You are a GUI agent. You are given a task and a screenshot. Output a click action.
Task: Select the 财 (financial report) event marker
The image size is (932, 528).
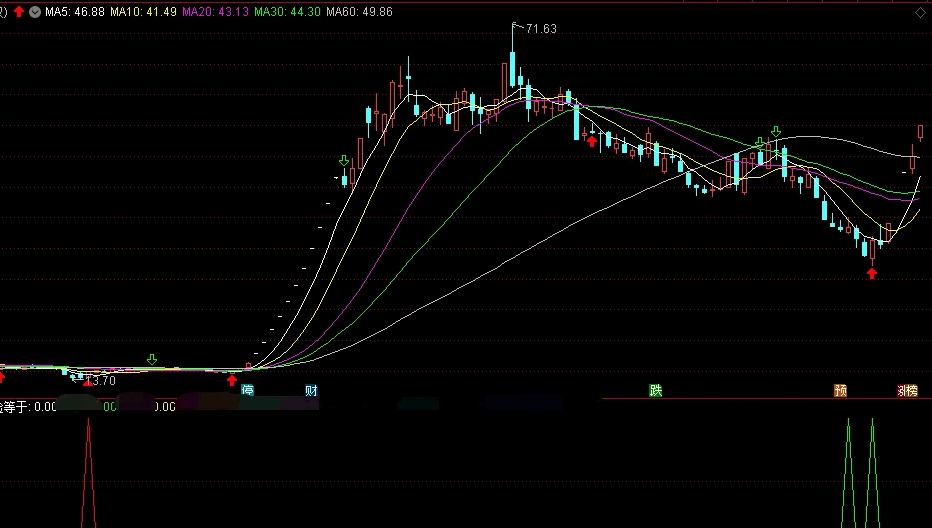[x=311, y=390]
